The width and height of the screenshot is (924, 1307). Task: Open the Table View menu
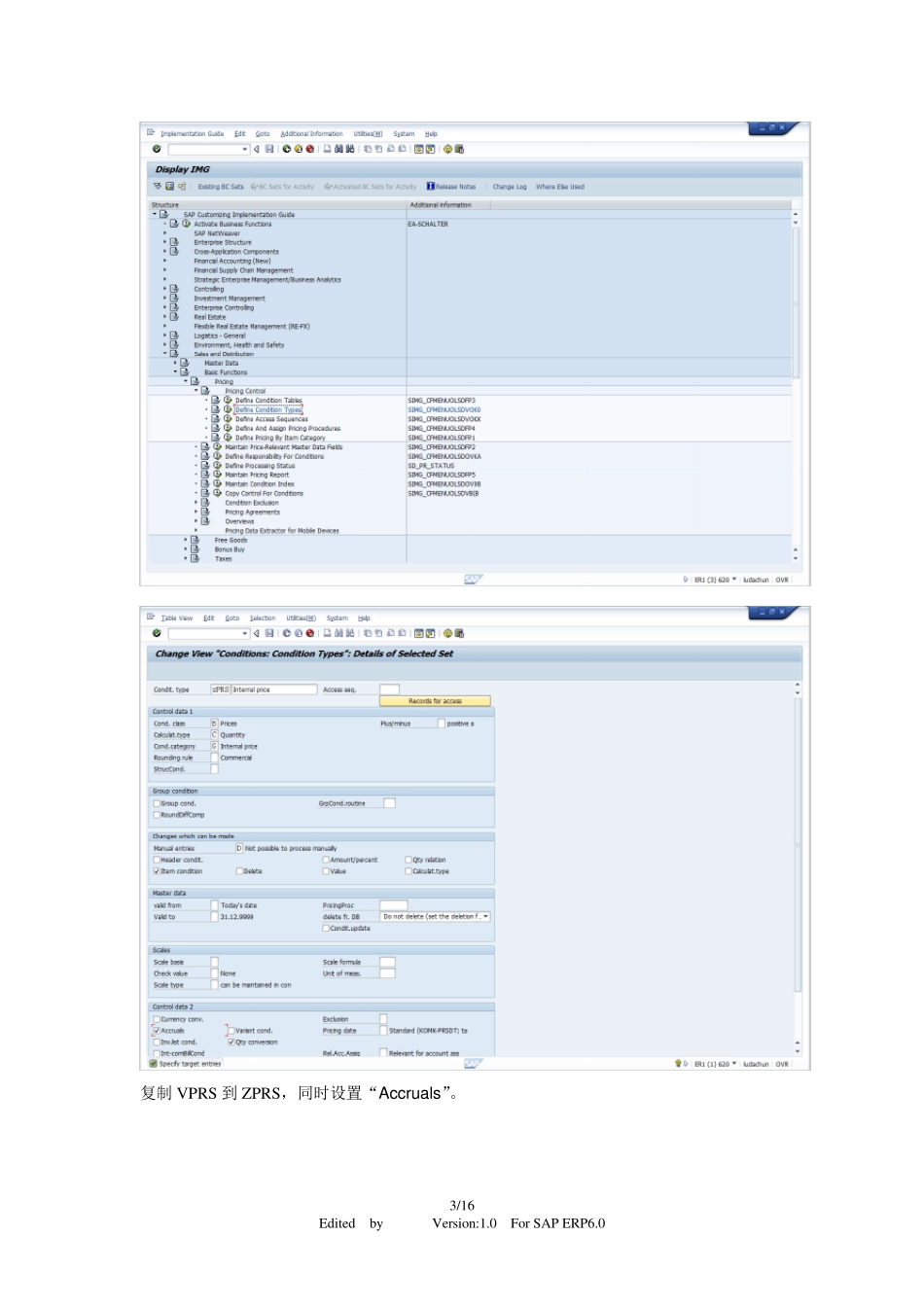tap(177, 618)
